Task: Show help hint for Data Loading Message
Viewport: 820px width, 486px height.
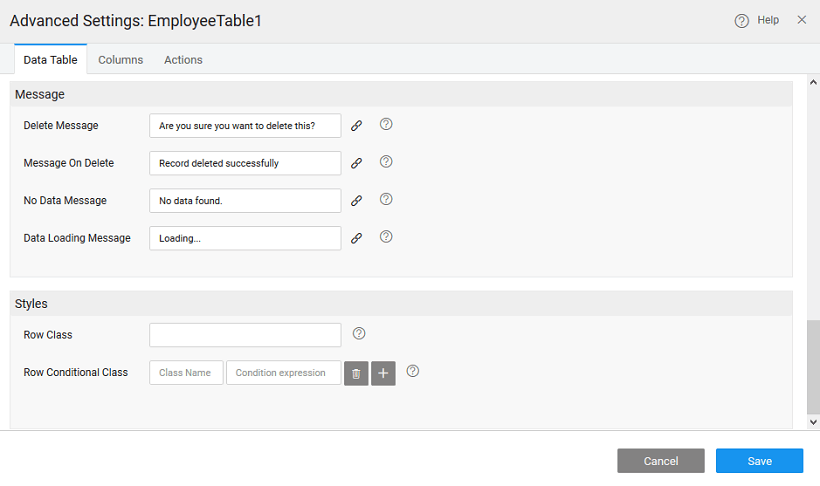Action: 386,237
